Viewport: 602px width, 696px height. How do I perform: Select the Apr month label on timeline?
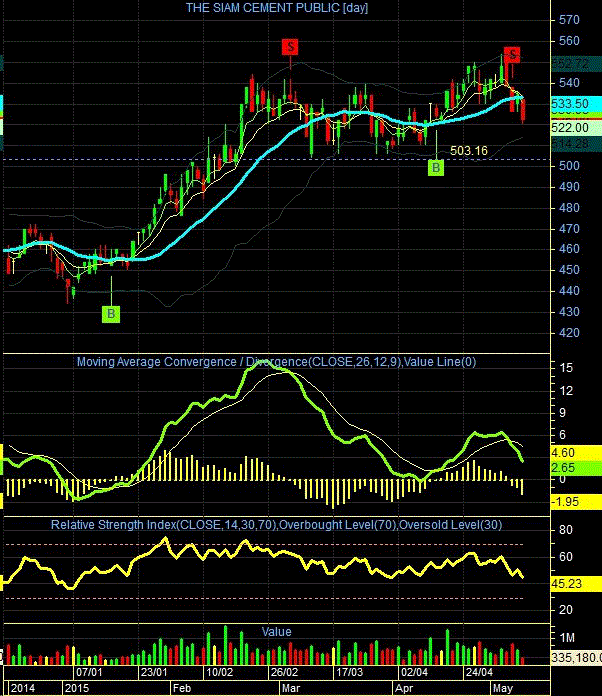point(404,688)
